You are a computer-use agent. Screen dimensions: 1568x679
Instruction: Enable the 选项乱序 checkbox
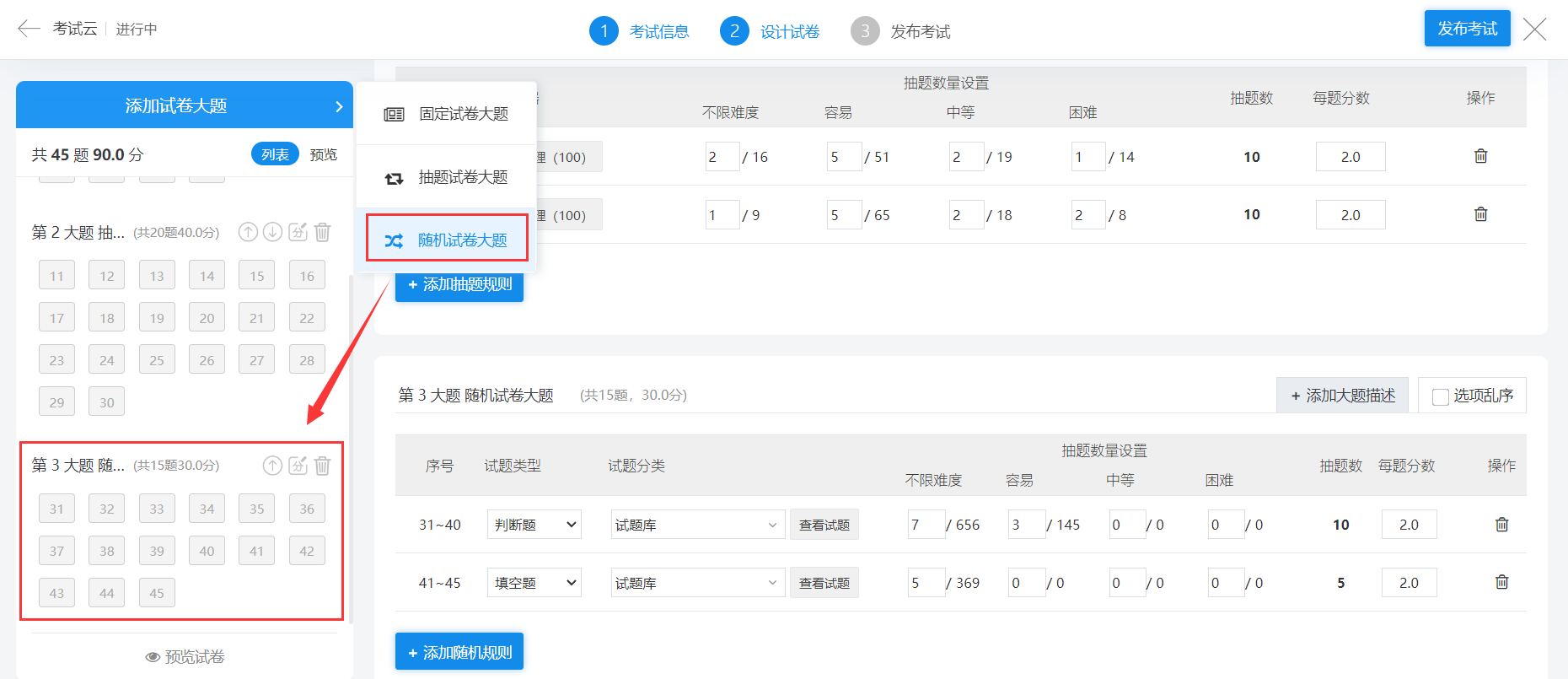point(1441,396)
